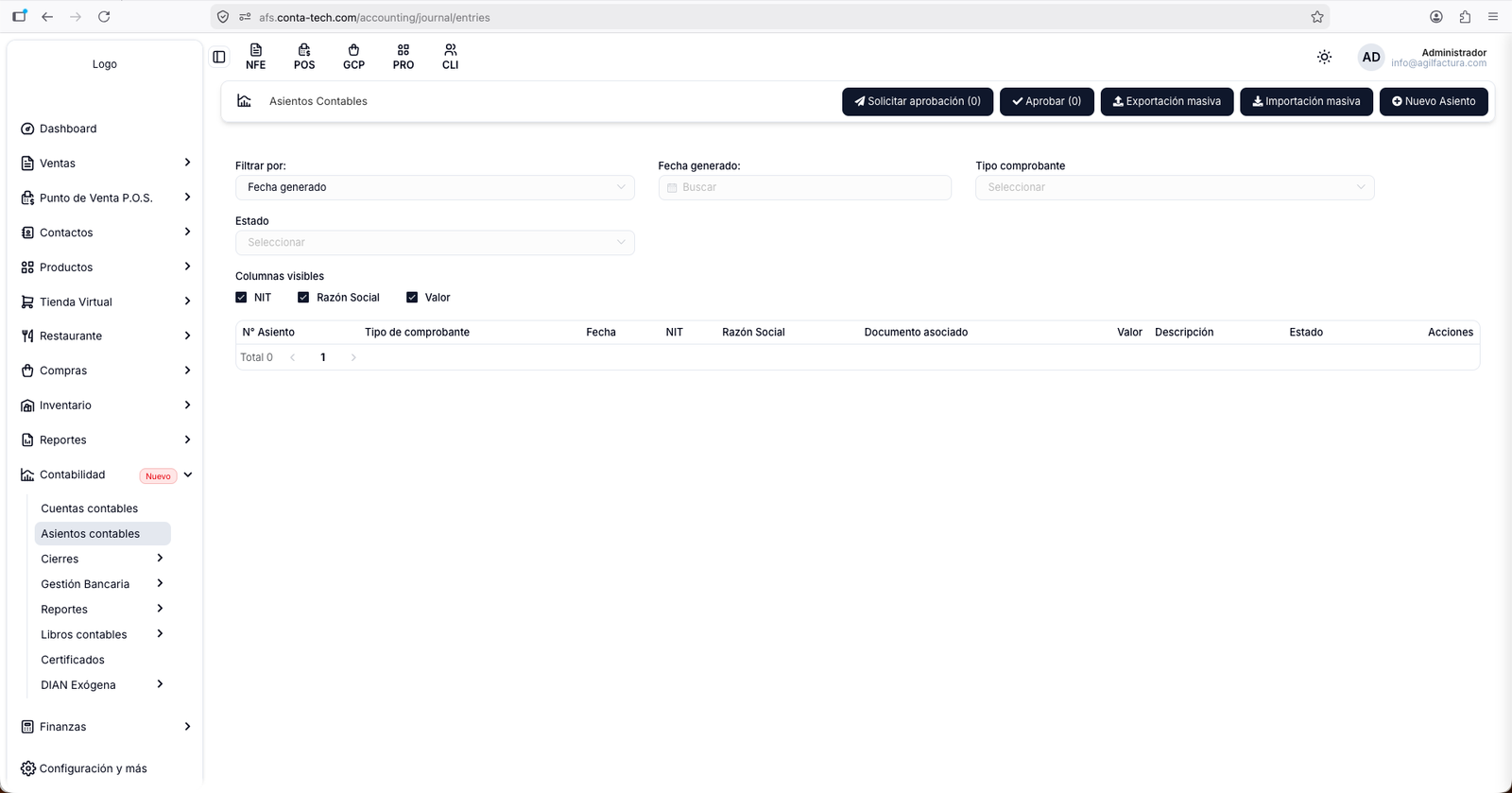
Task: Click the Tienda Virtual cart icon
Action: pos(27,302)
